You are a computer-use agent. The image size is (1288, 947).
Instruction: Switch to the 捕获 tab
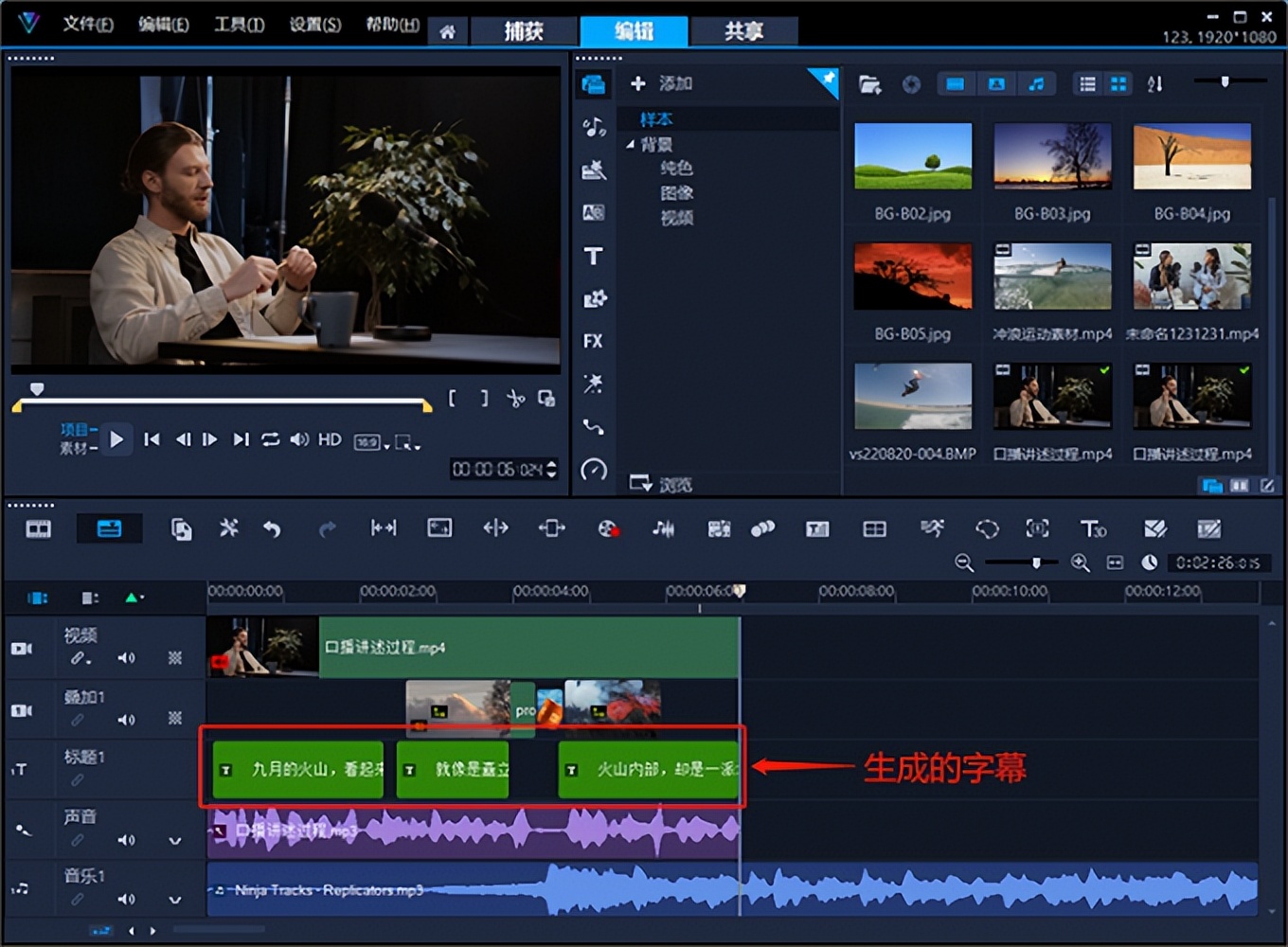pos(524,31)
